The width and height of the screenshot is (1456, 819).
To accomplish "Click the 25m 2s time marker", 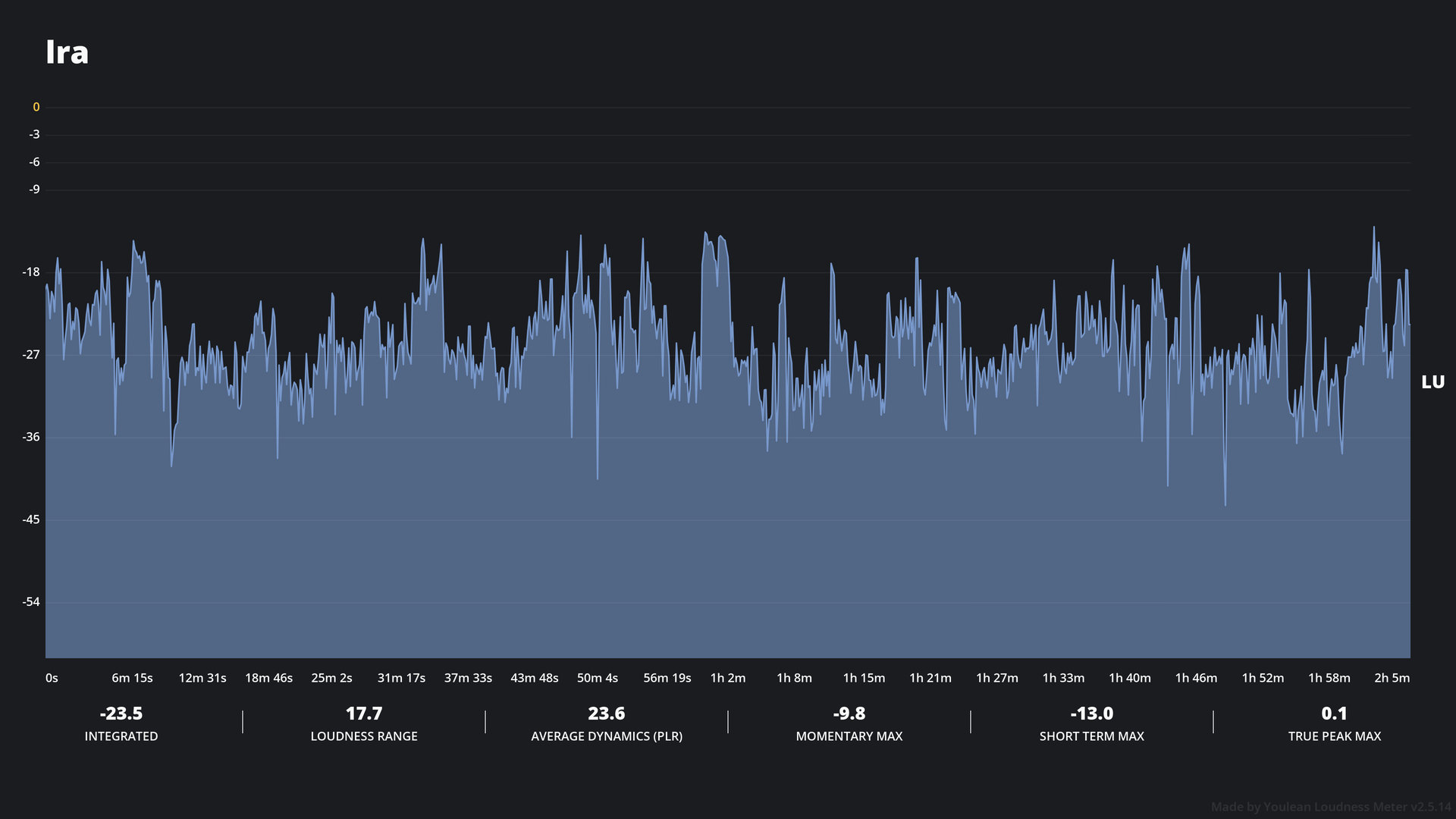I will 331,678.
